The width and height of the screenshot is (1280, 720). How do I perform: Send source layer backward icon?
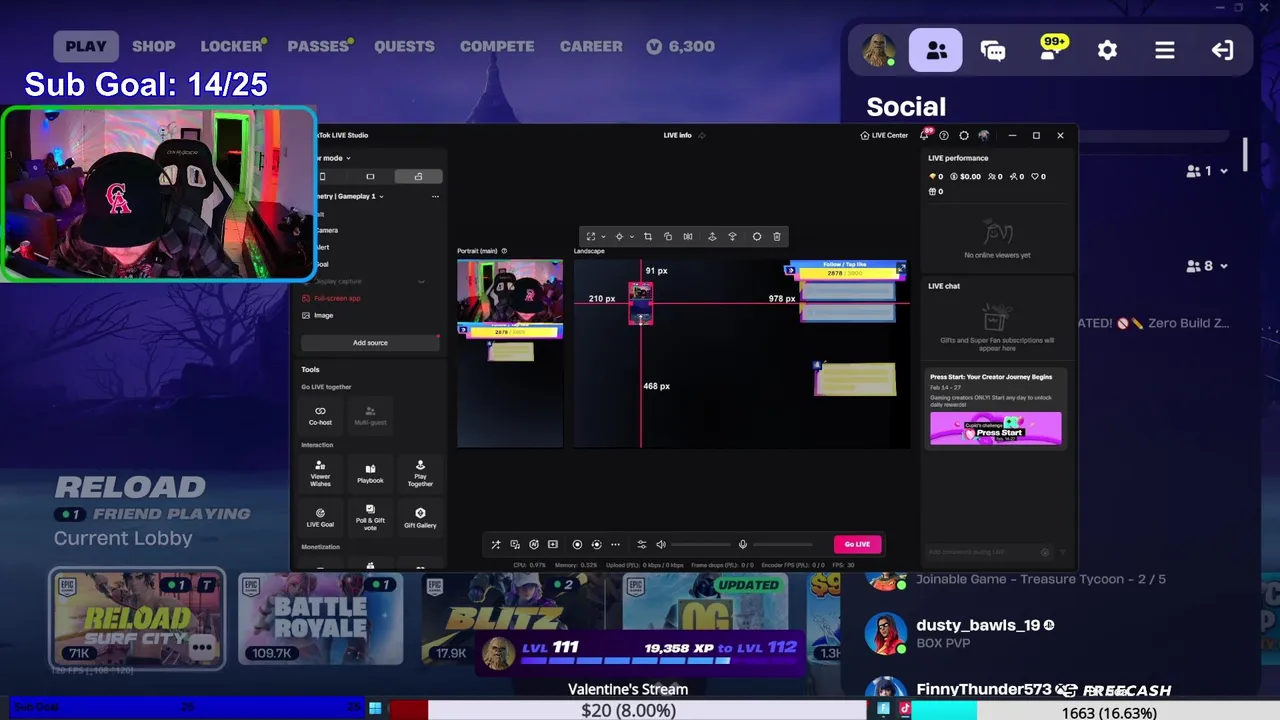click(732, 236)
